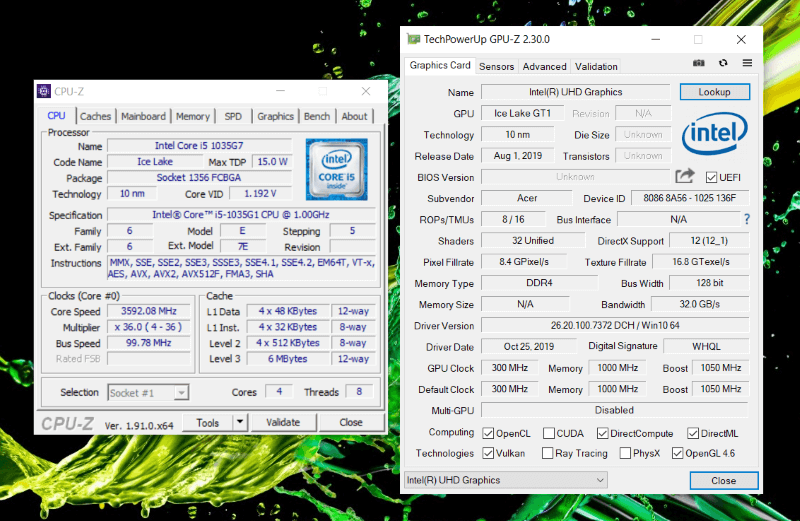Click the GPU-Z refresh icon
Screen dimensions: 800x521
click(723, 63)
